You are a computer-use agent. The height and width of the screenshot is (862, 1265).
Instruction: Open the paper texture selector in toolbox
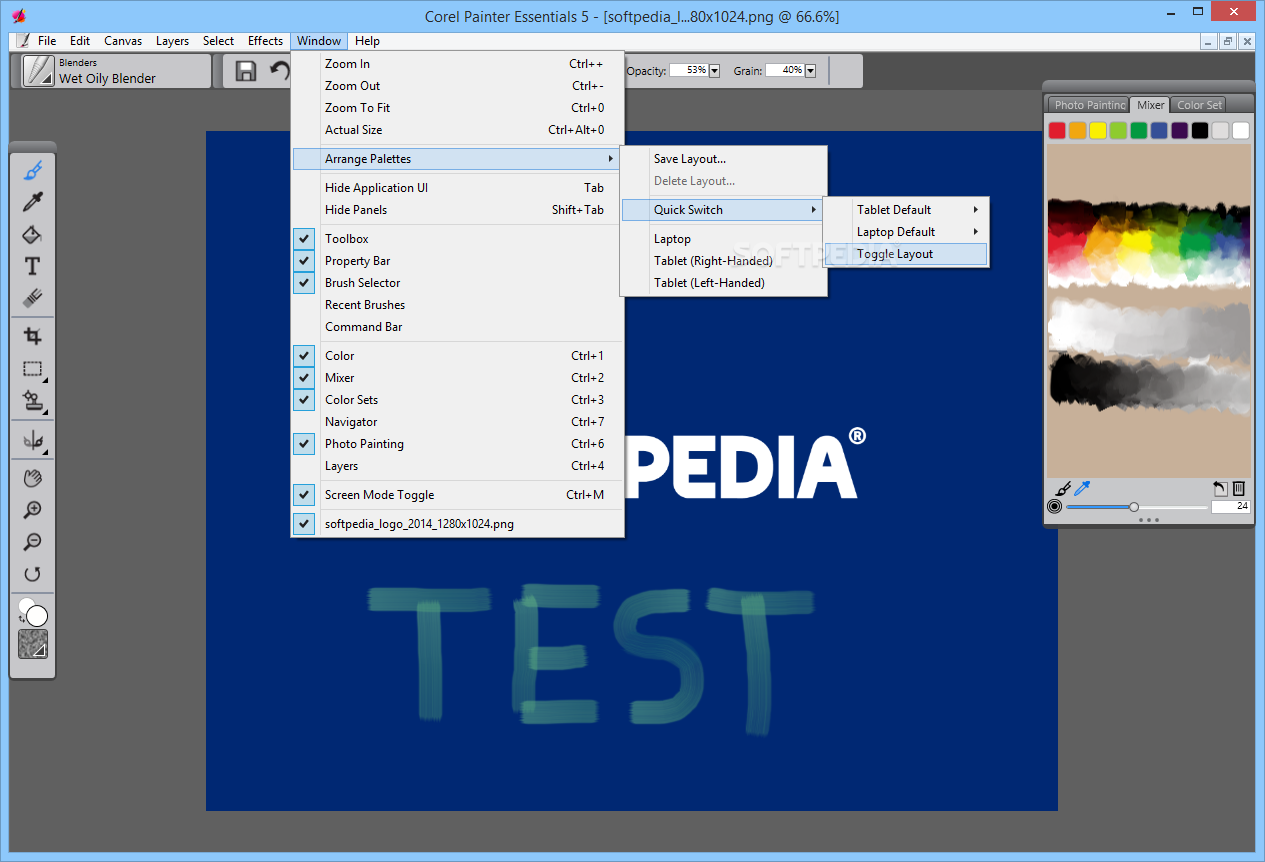(x=33, y=644)
